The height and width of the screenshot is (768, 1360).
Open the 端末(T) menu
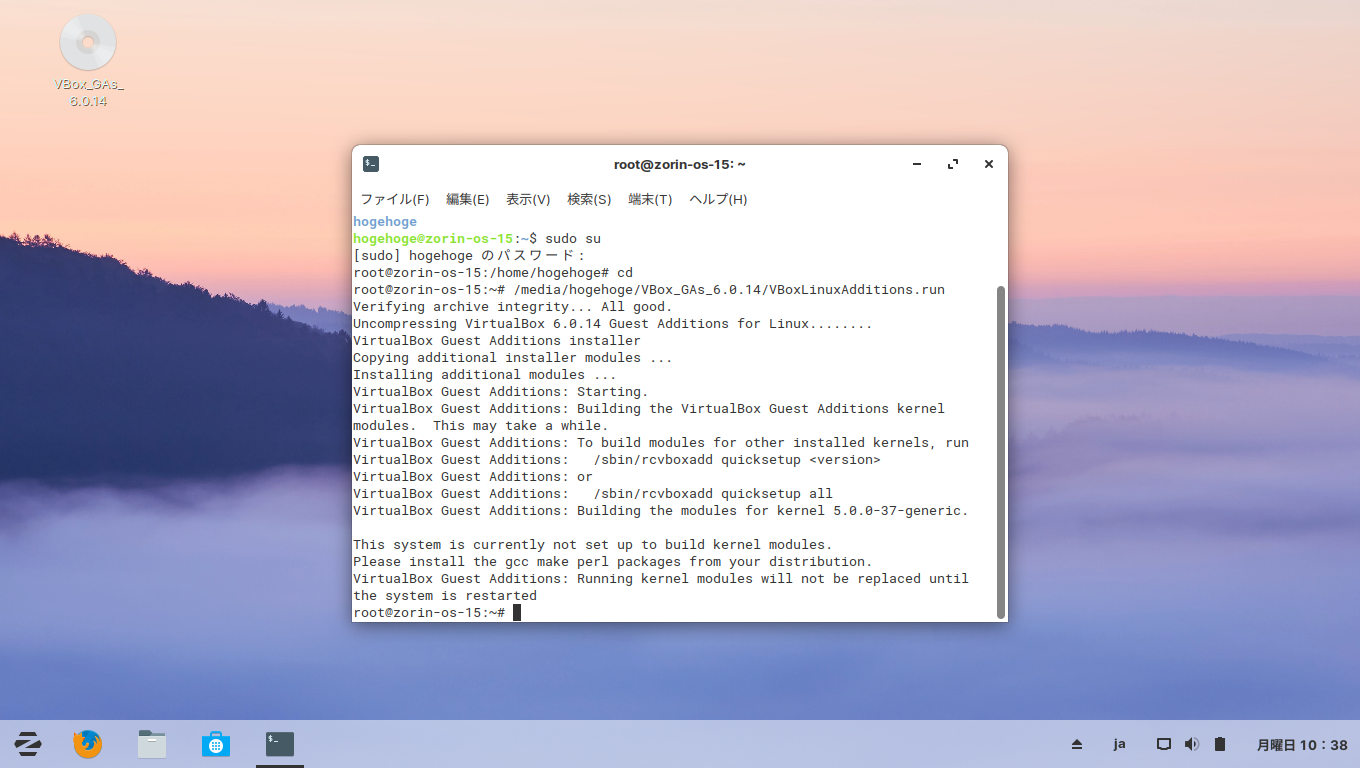(x=650, y=199)
